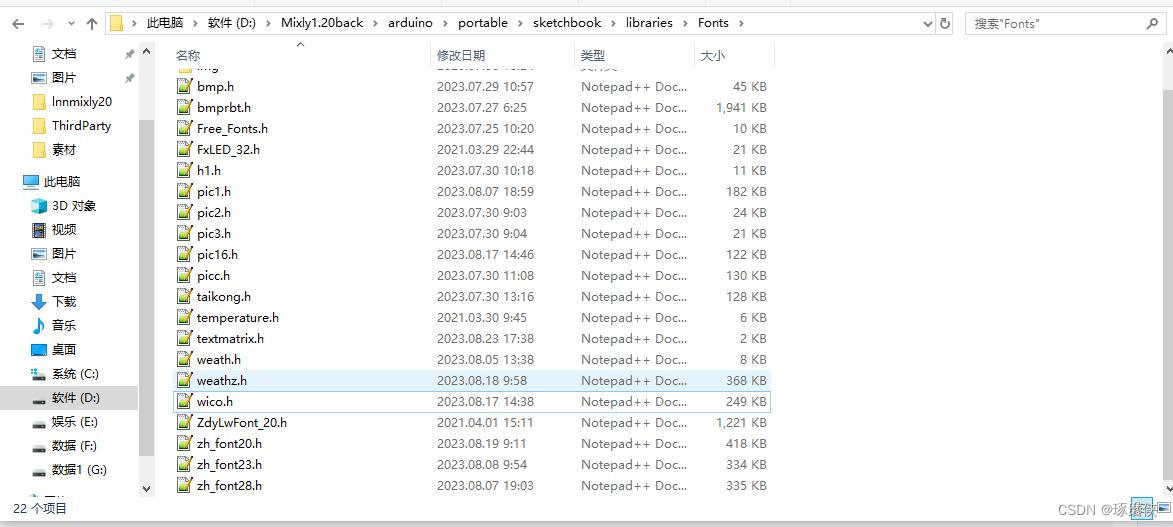Select the h1.h file icon
Image resolution: width=1173 pixels, height=527 pixels.
184,170
